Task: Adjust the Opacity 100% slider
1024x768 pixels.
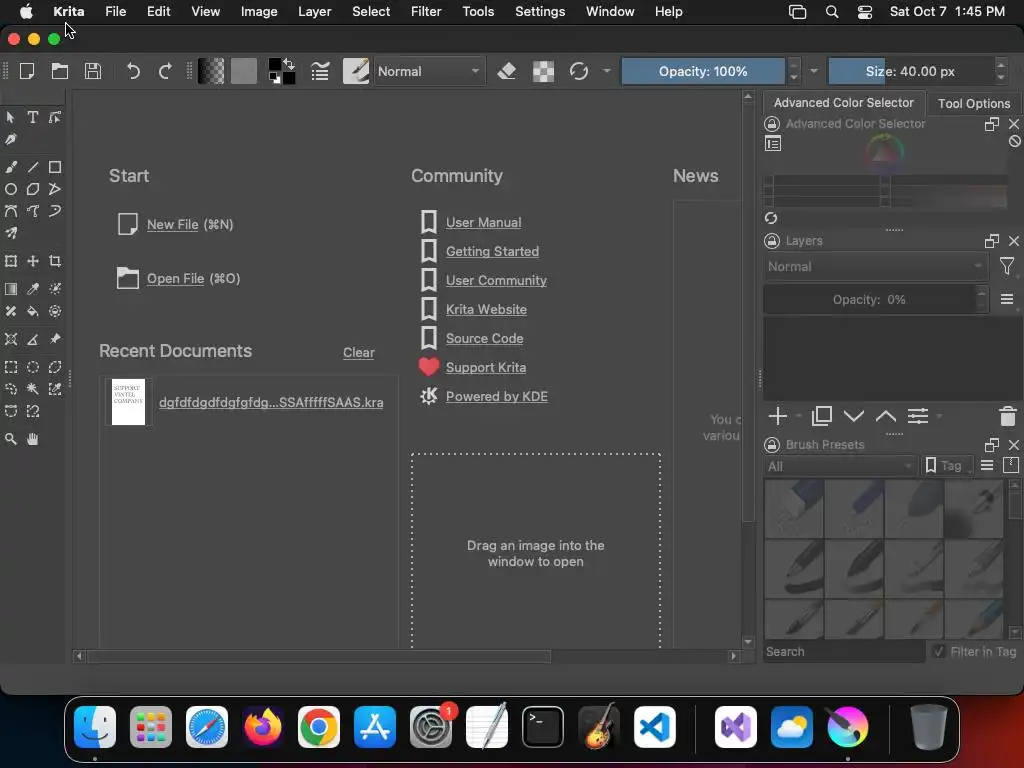Action: 703,71
